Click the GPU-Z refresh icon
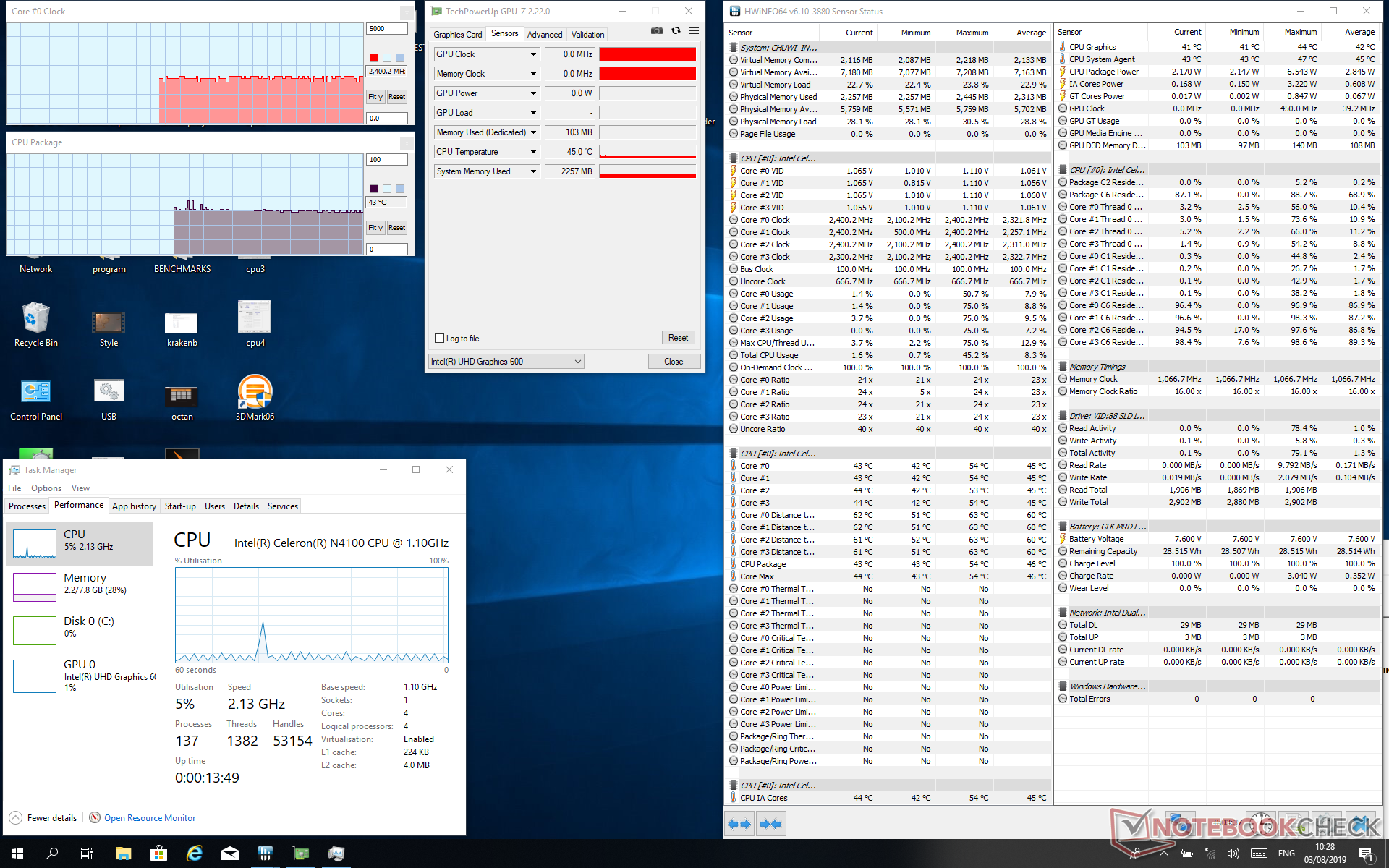Image resolution: width=1389 pixels, height=868 pixels. coord(676,31)
